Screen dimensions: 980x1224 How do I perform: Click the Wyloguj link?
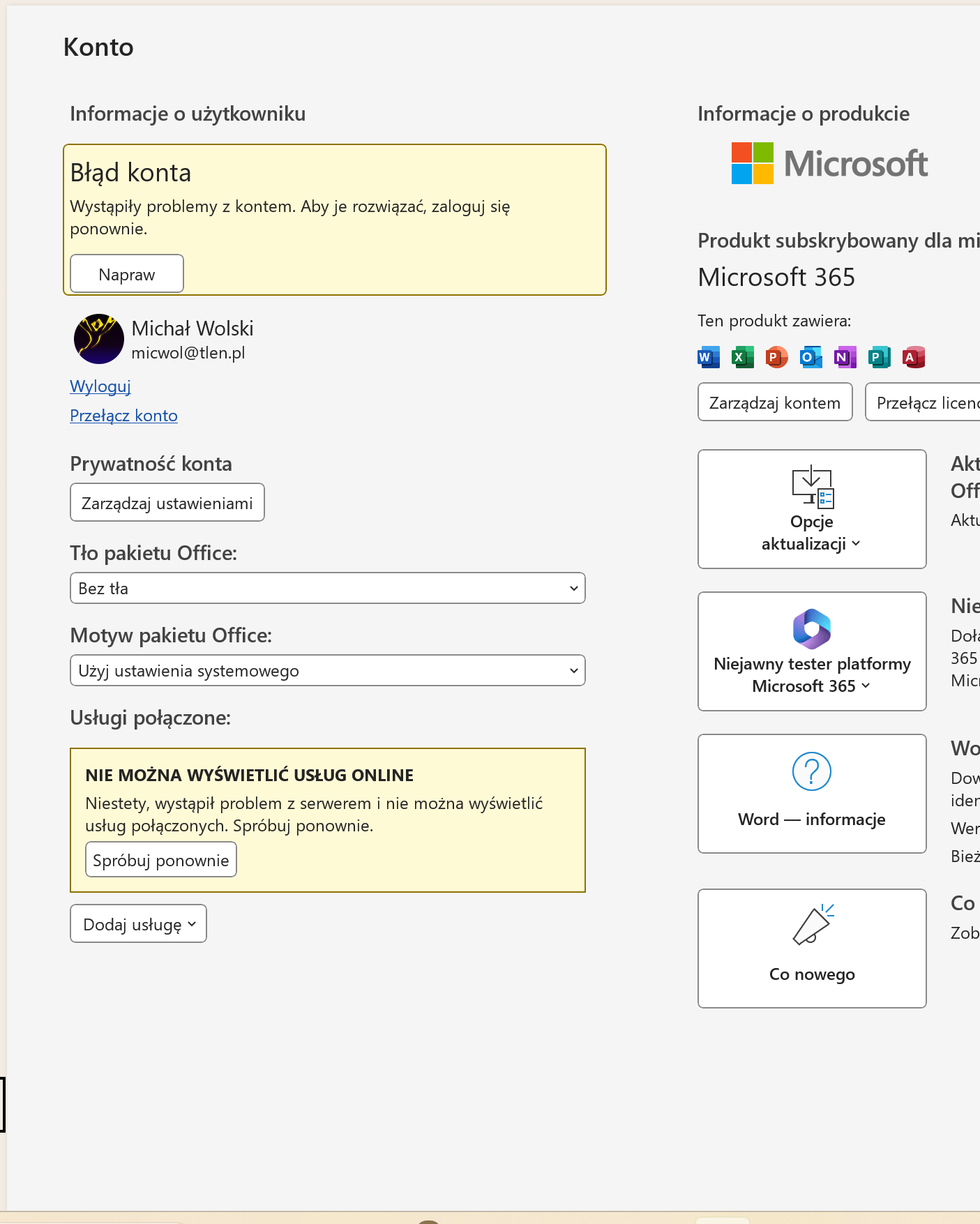point(100,386)
